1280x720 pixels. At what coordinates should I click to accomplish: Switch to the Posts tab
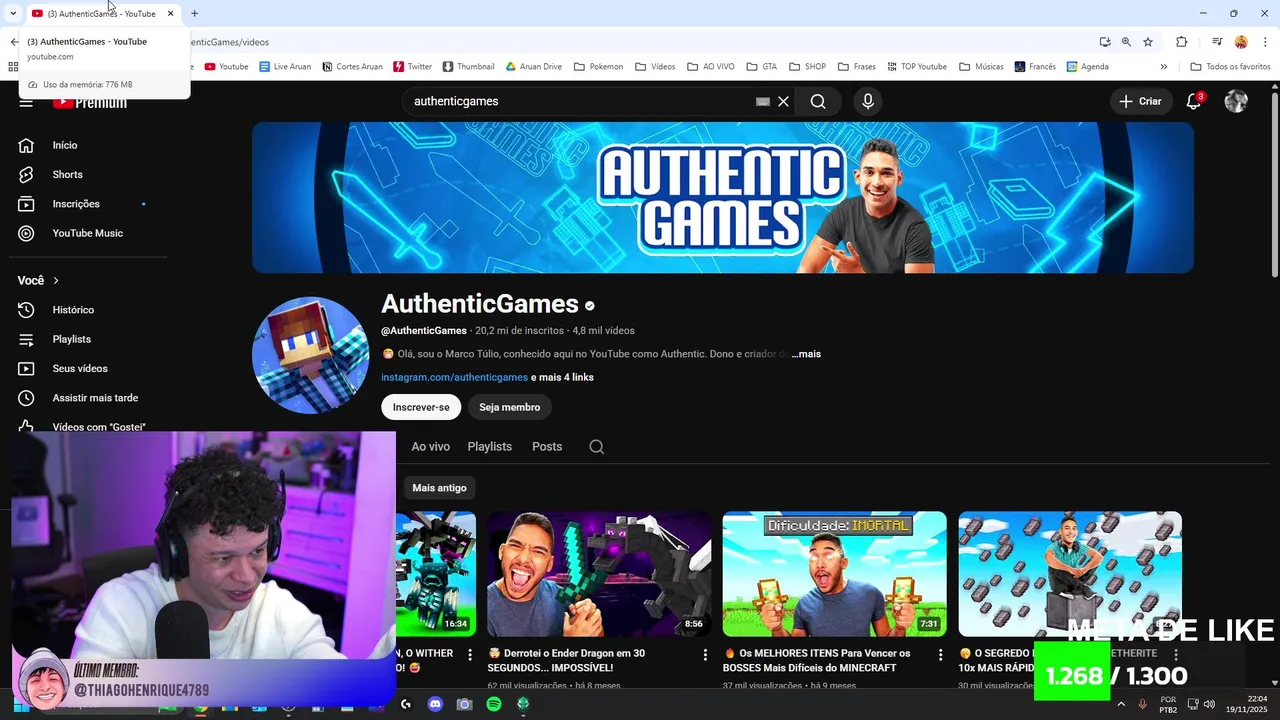547,447
